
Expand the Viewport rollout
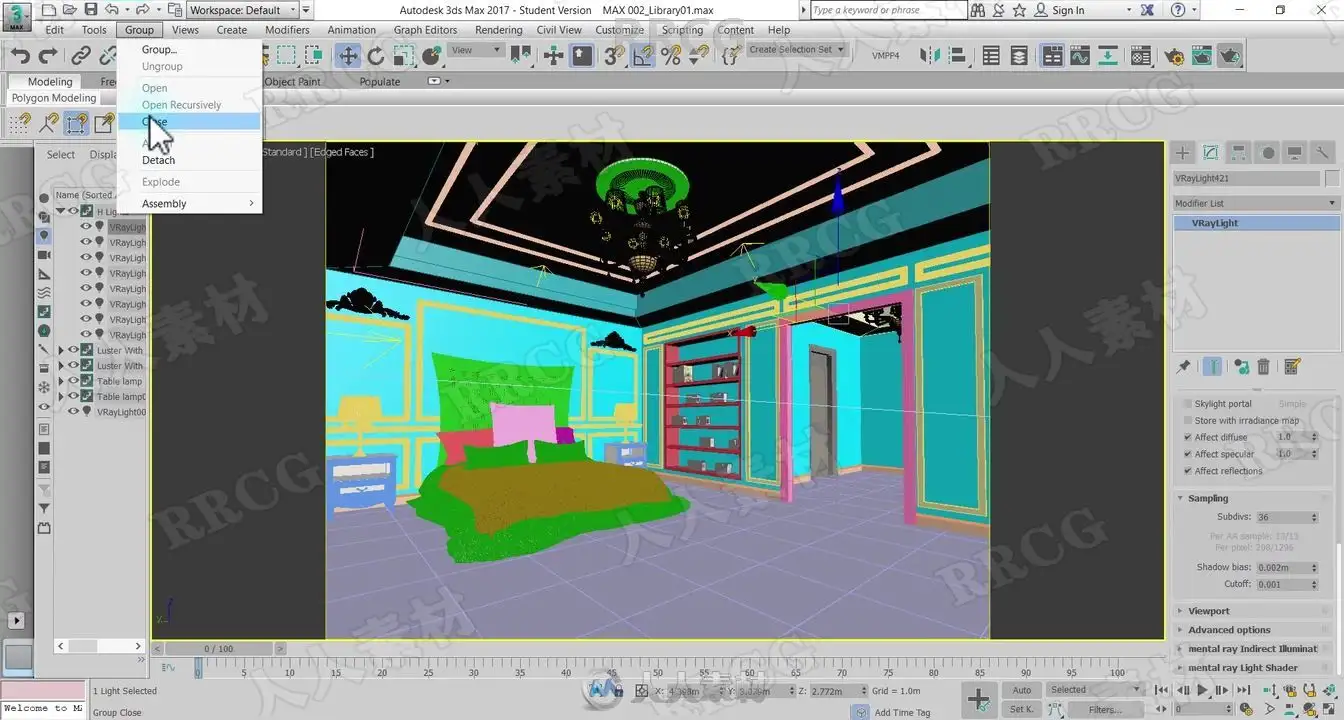[x=1209, y=611]
